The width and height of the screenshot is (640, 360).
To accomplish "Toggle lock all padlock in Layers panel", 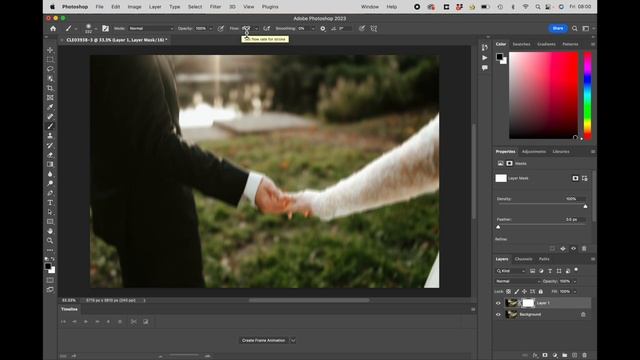I will coord(541,291).
